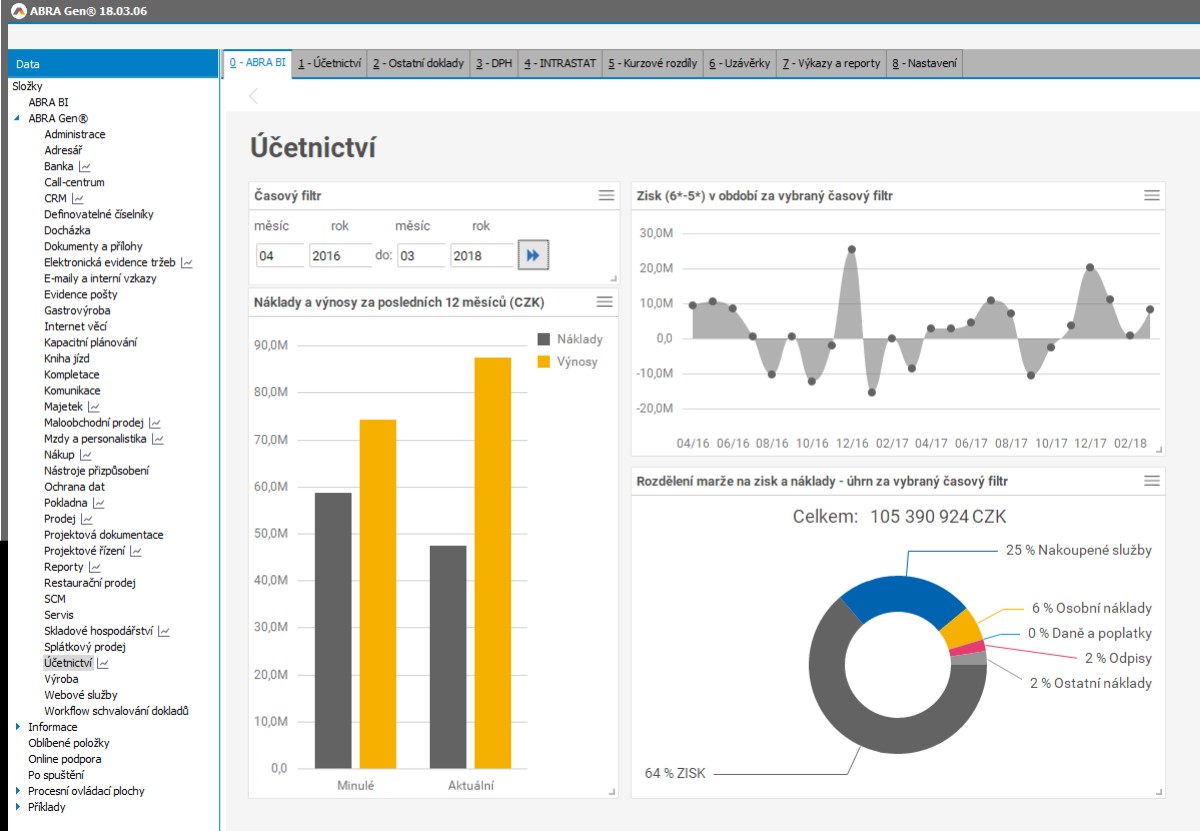Click the ABRA logo in the title bar
Image resolution: width=1200 pixels, height=831 pixels.
(x=18, y=11)
